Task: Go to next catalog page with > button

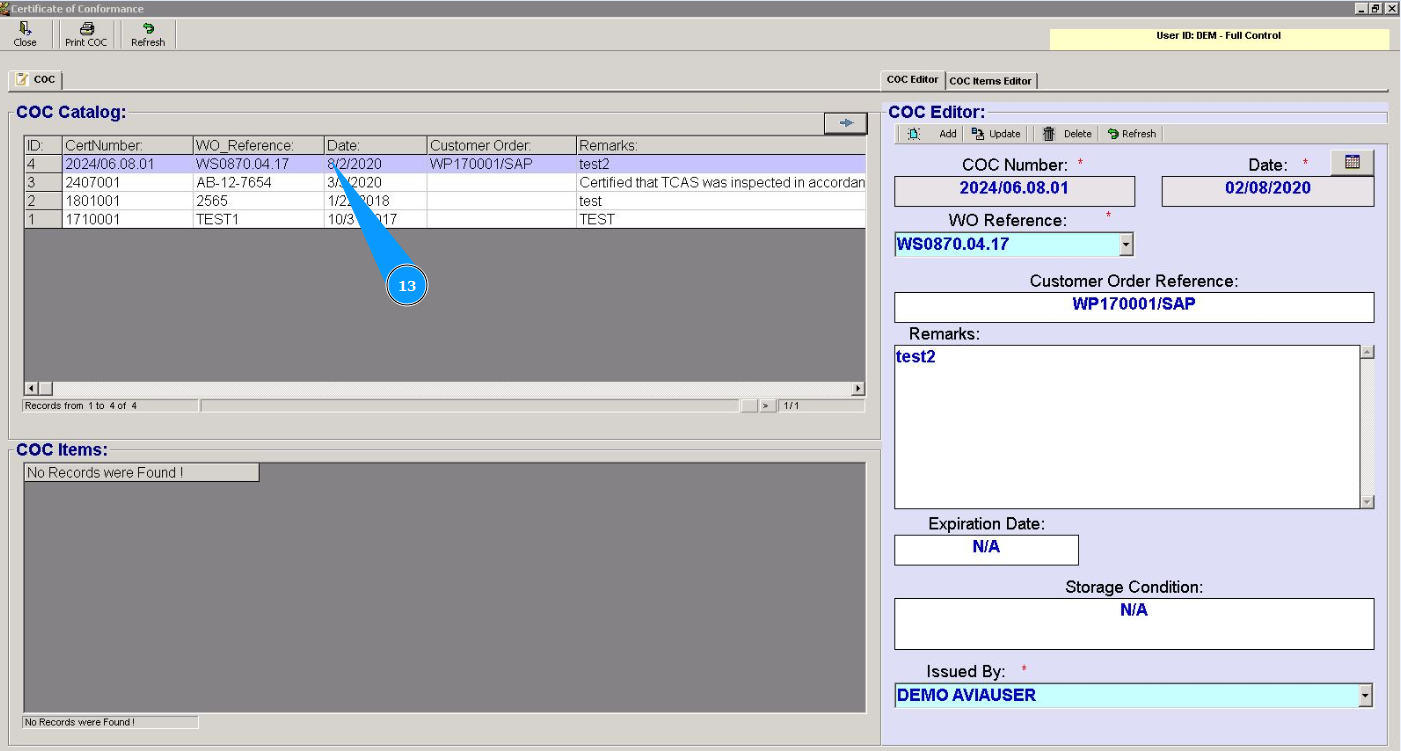Action: coord(767,406)
